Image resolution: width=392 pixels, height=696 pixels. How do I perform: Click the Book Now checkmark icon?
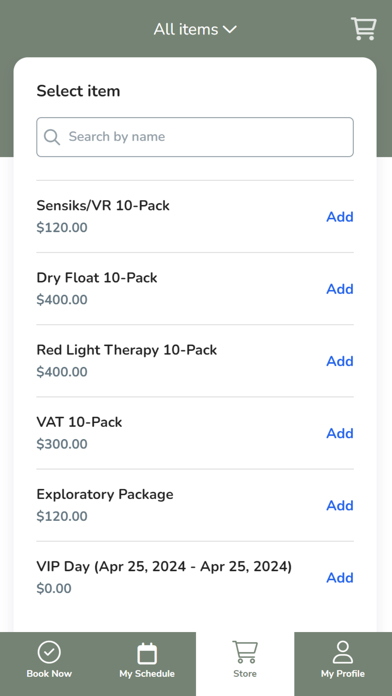point(49,652)
